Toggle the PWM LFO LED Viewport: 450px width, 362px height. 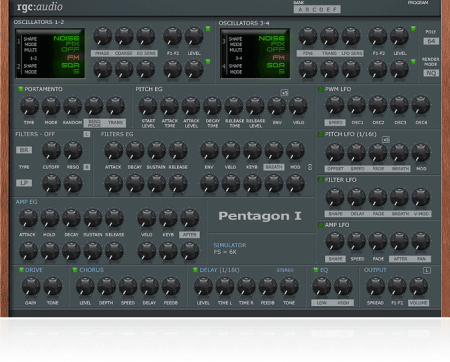321,89
